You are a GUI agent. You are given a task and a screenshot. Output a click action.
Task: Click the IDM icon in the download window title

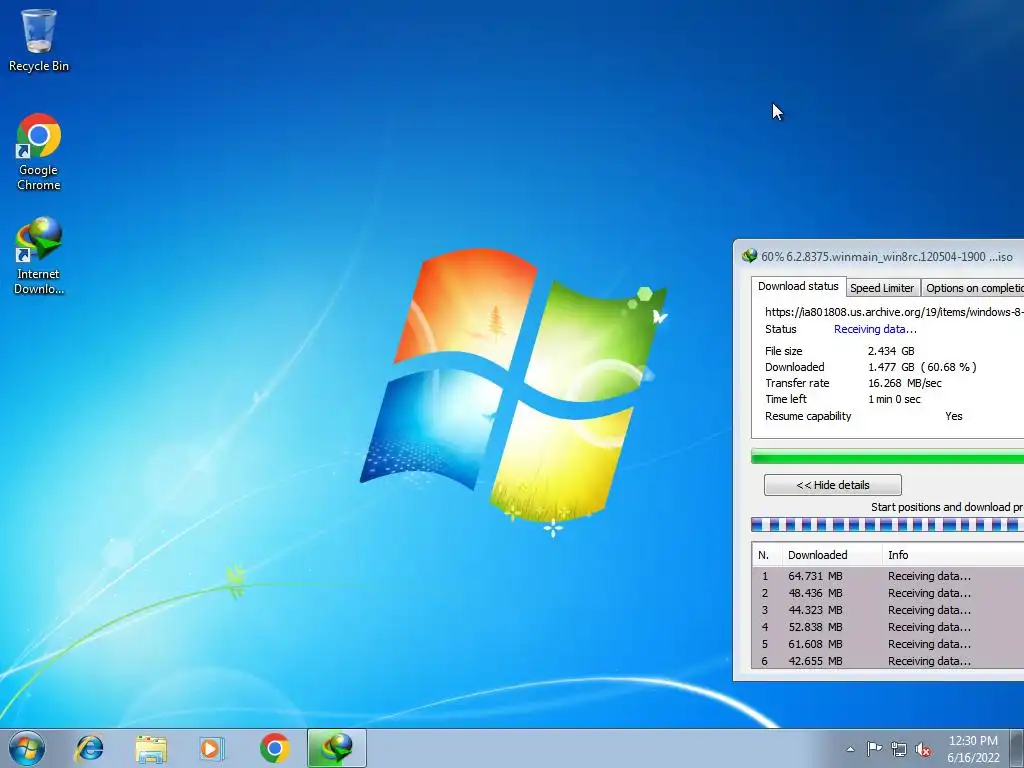[749, 256]
